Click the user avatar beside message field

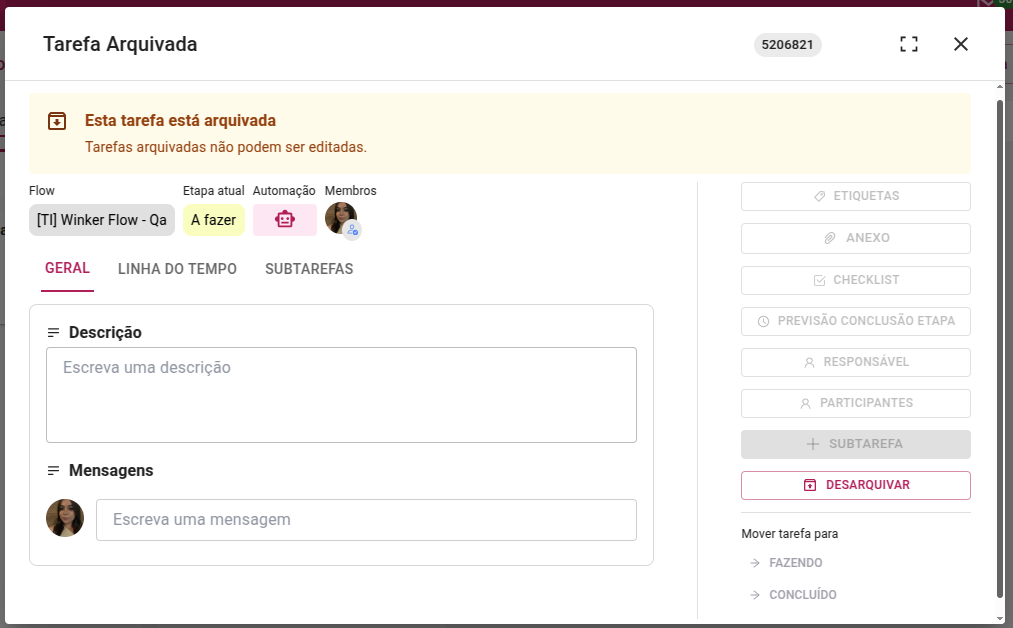click(x=65, y=518)
